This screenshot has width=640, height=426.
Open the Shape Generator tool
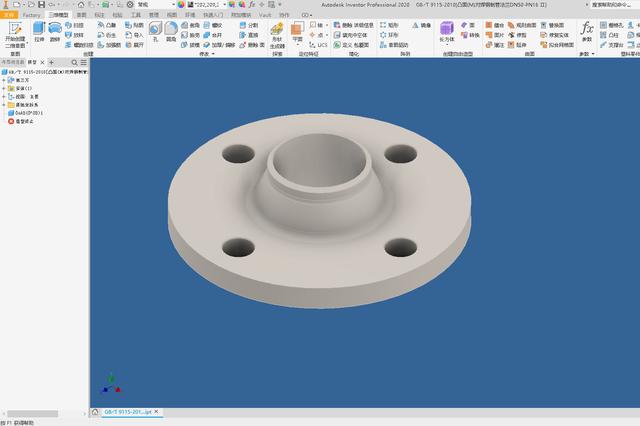[277, 36]
